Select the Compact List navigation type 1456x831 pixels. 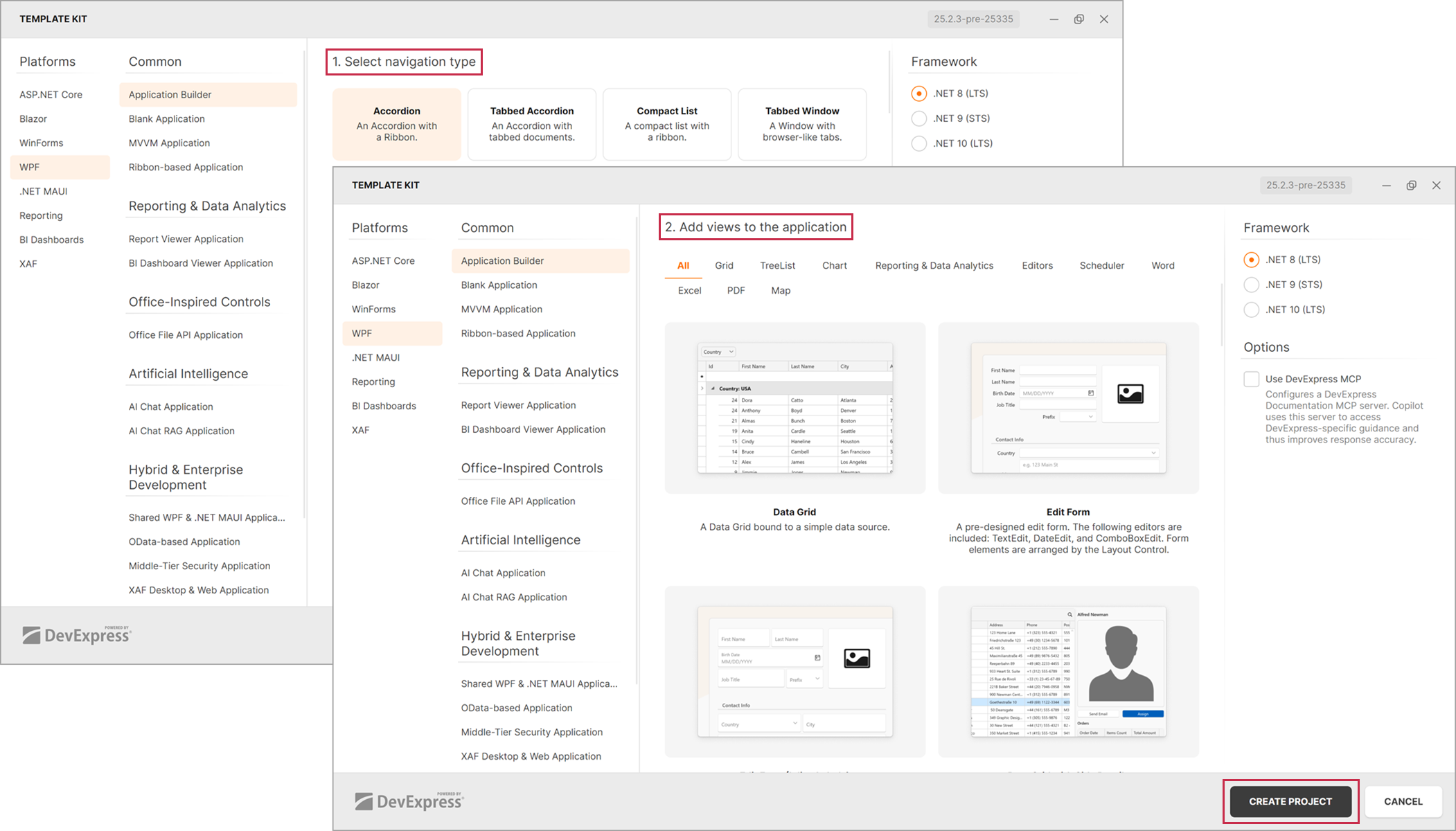pyautogui.click(x=666, y=125)
